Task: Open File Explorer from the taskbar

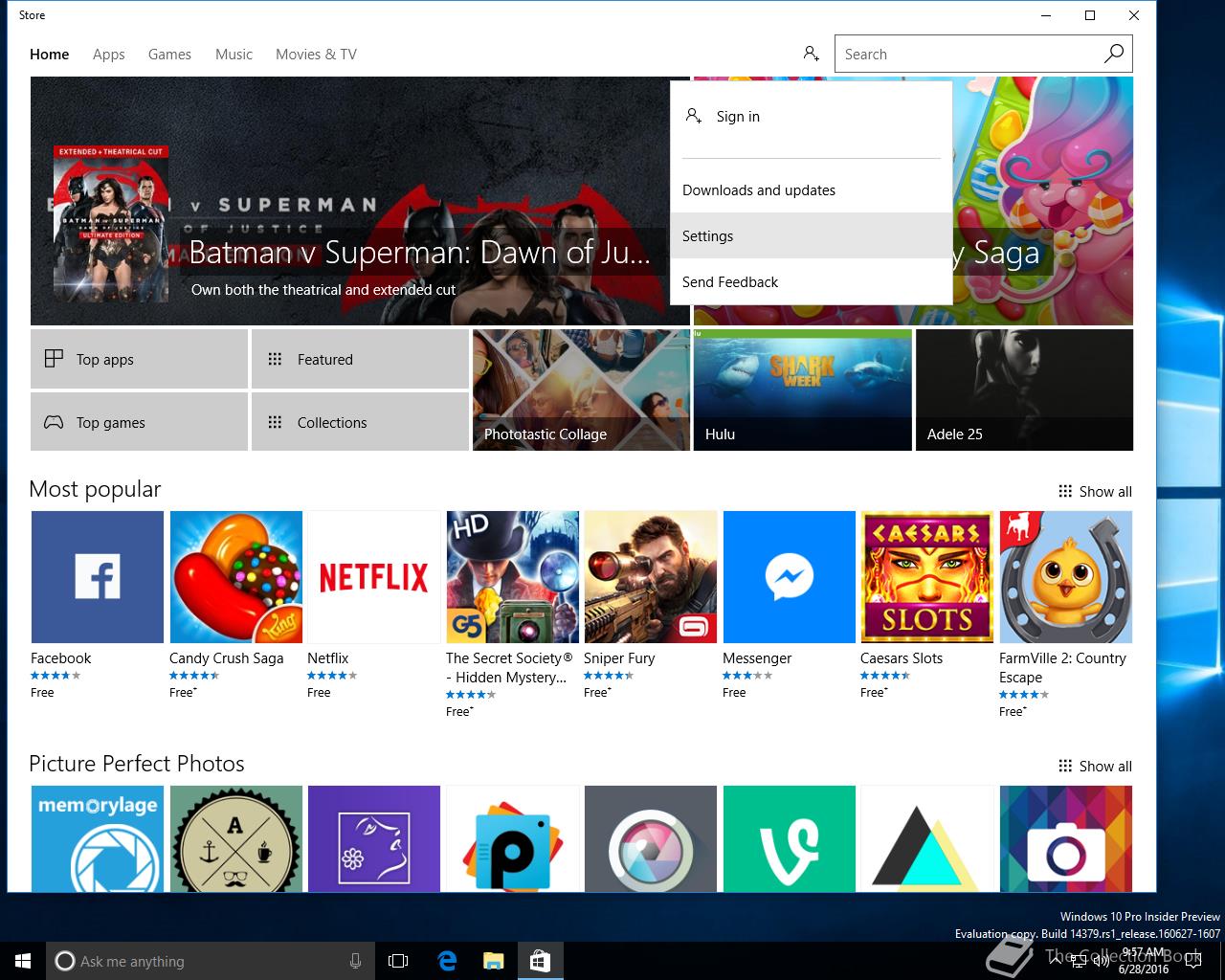Action: [x=493, y=961]
